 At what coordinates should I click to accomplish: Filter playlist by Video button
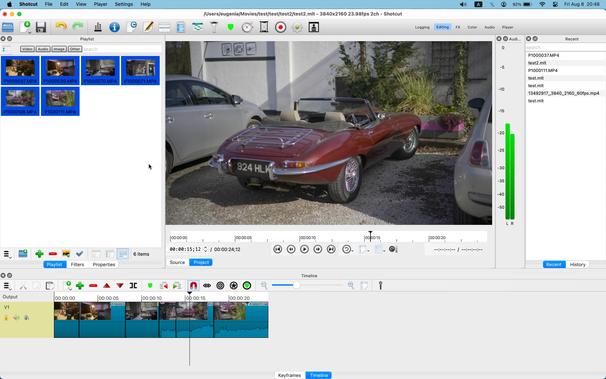[27, 49]
